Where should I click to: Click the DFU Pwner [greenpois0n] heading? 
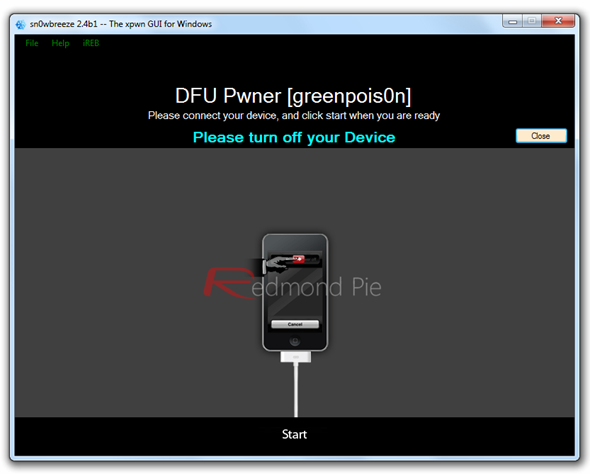[293, 96]
